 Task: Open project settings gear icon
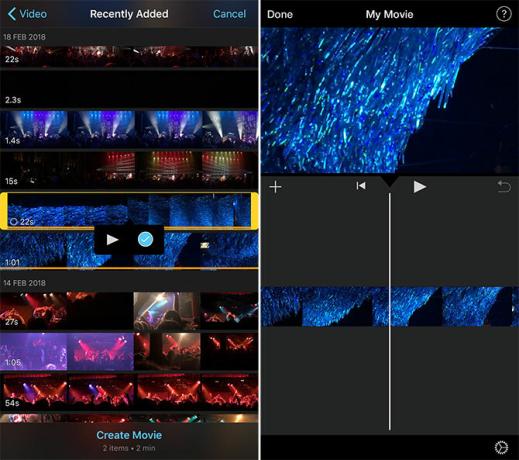point(501,447)
